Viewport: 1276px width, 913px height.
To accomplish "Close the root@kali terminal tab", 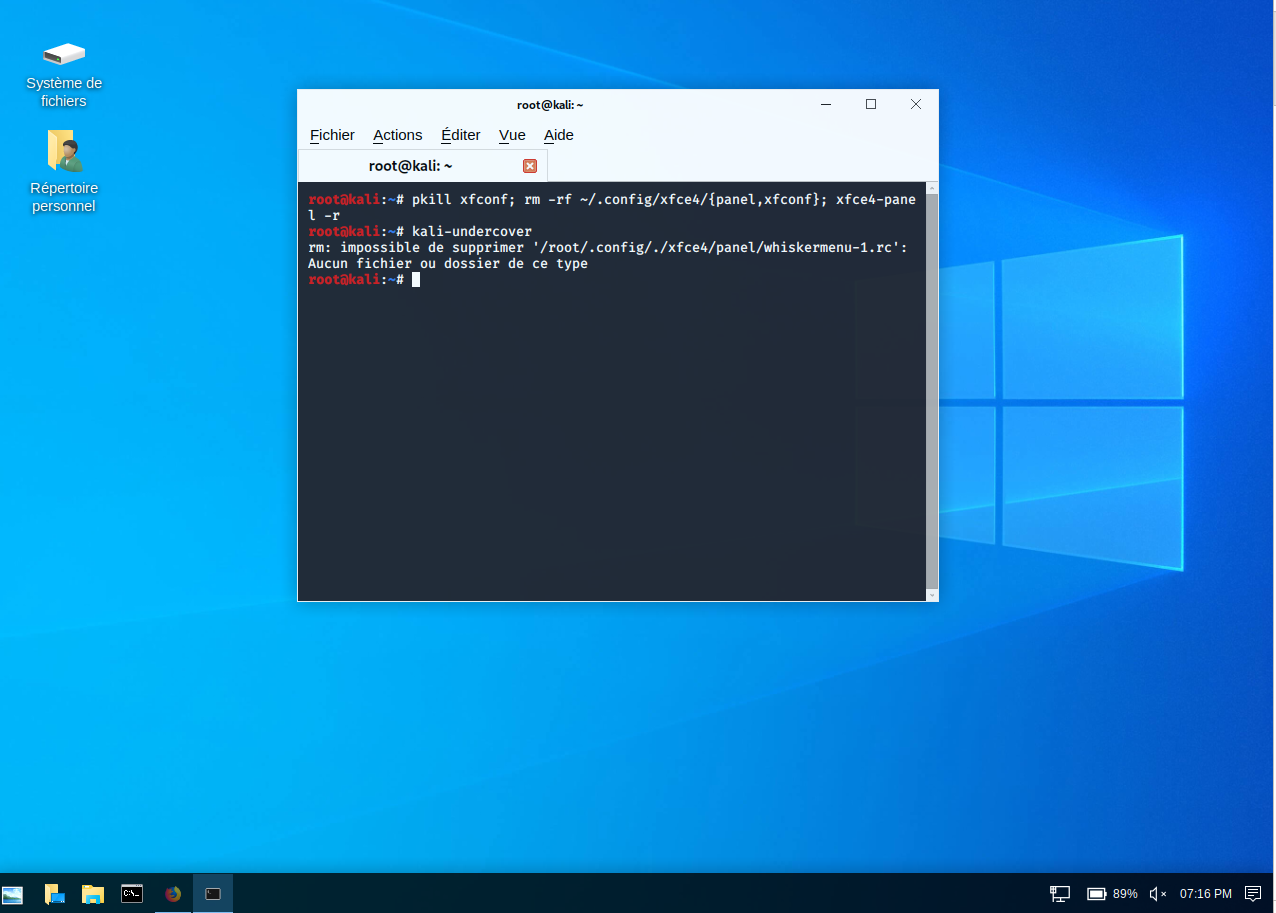I will pyautogui.click(x=530, y=166).
